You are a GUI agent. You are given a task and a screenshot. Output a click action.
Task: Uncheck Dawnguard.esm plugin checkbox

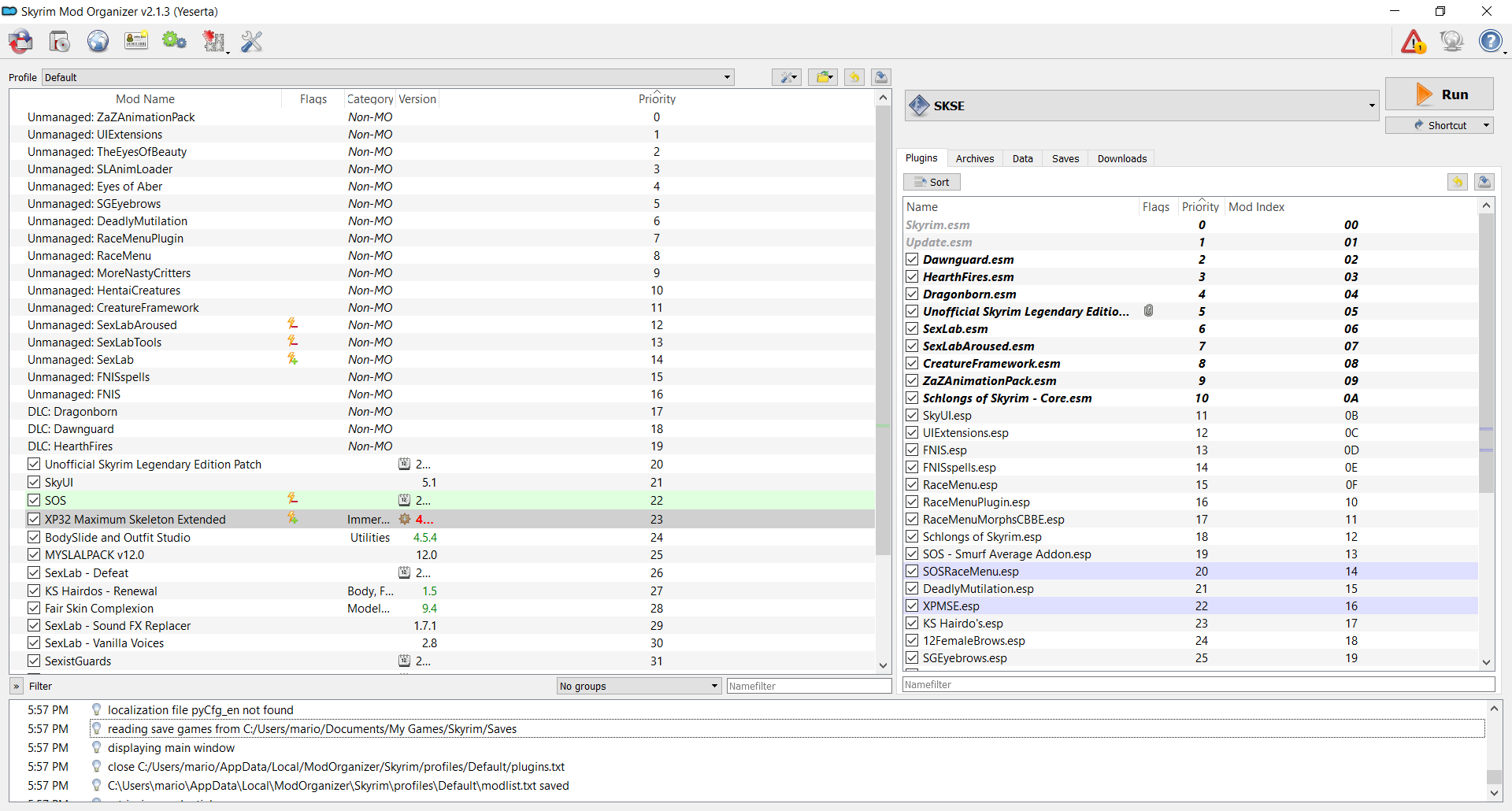(x=912, y=259)
